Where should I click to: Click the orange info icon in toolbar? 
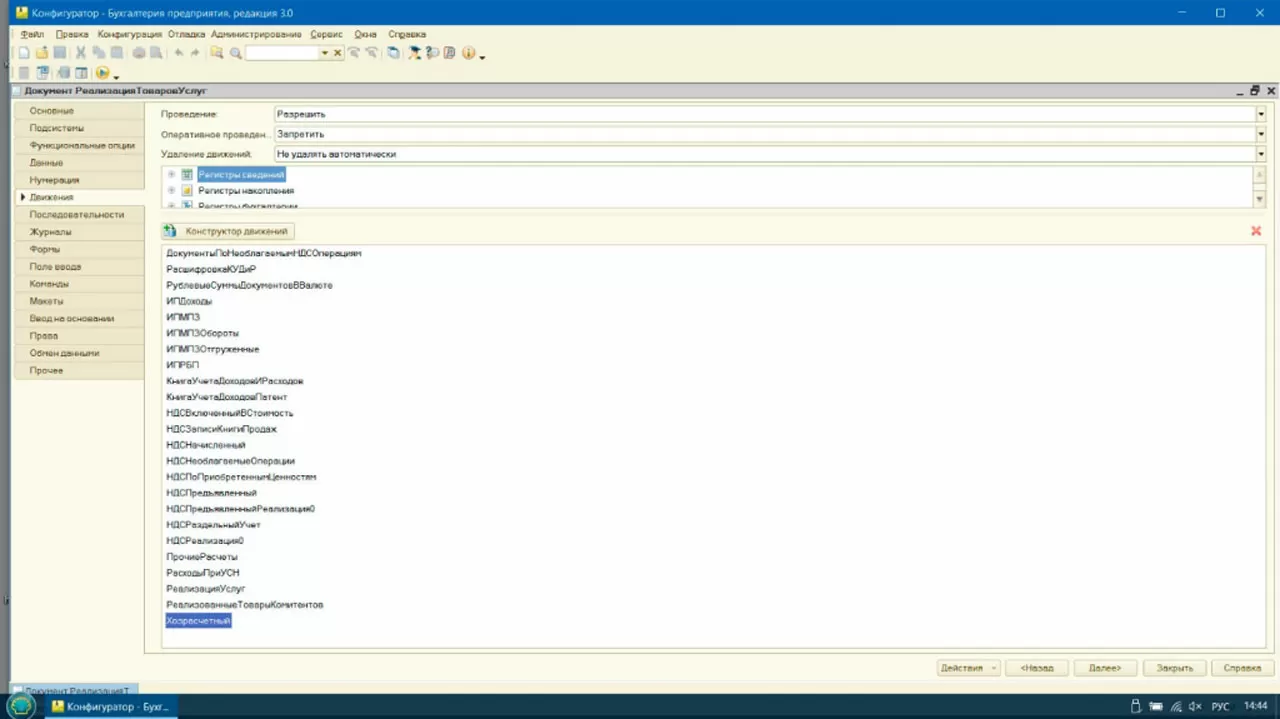coord(468,53)
